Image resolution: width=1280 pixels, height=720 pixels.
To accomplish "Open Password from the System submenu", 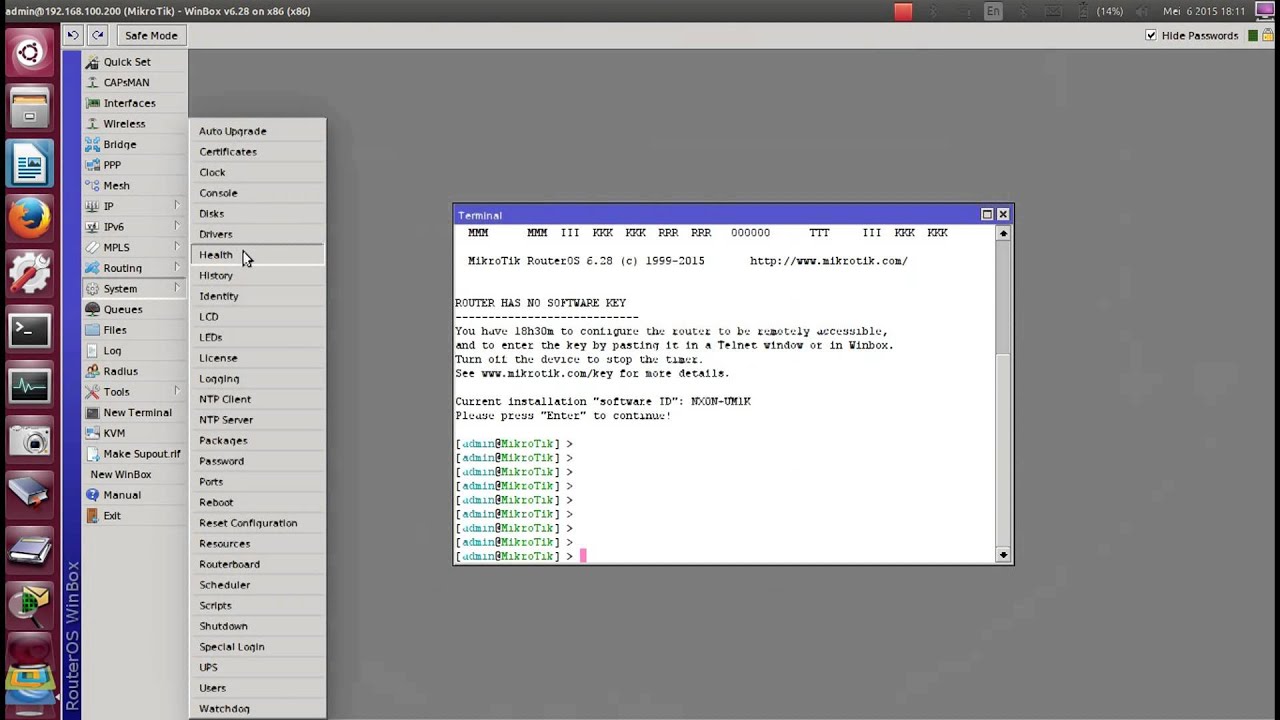I will (x=258, y=461).
